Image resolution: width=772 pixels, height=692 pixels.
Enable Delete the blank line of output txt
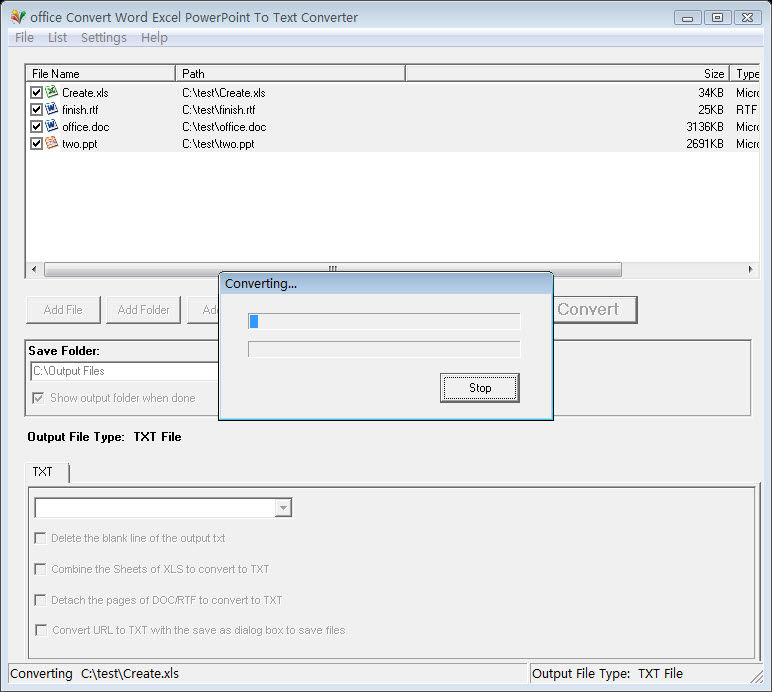40,538
